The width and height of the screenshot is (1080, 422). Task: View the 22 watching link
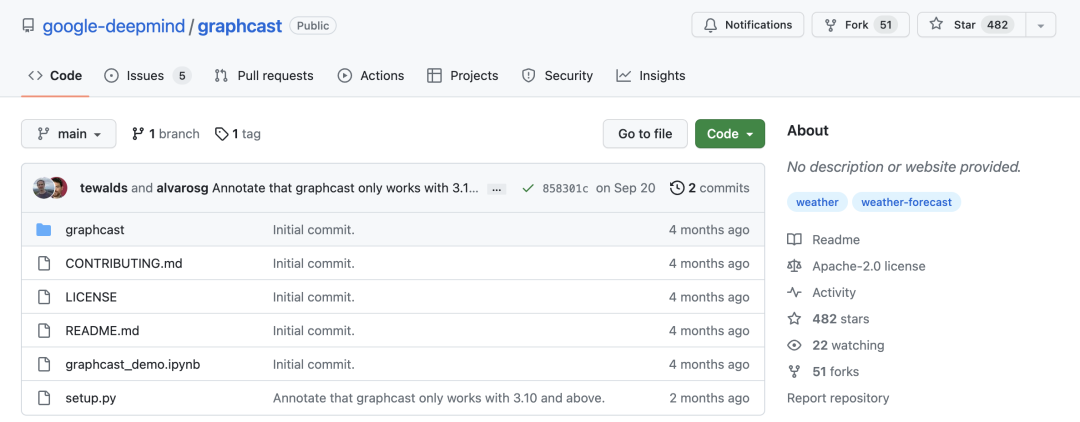tap(836, 345)
